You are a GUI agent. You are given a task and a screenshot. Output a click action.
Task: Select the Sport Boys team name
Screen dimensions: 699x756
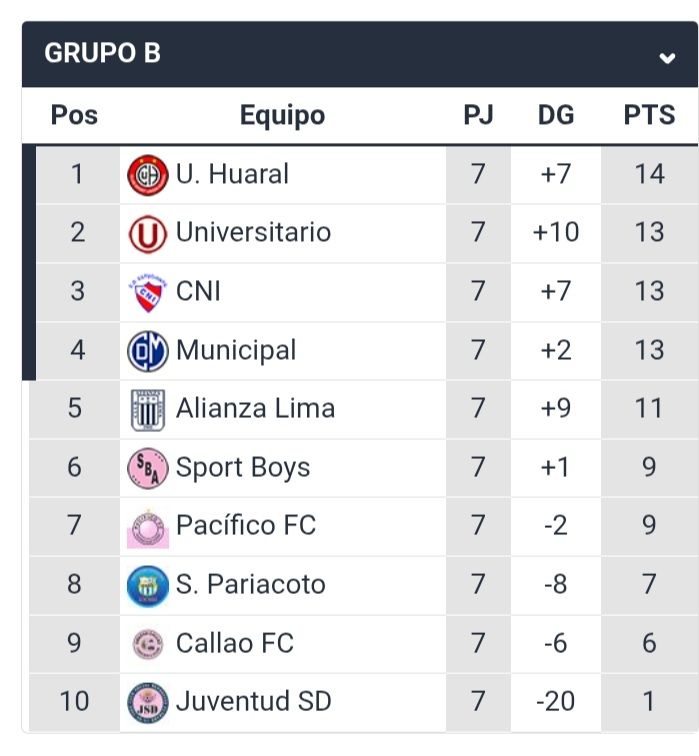pyautogui.click(x=243, y=468)
